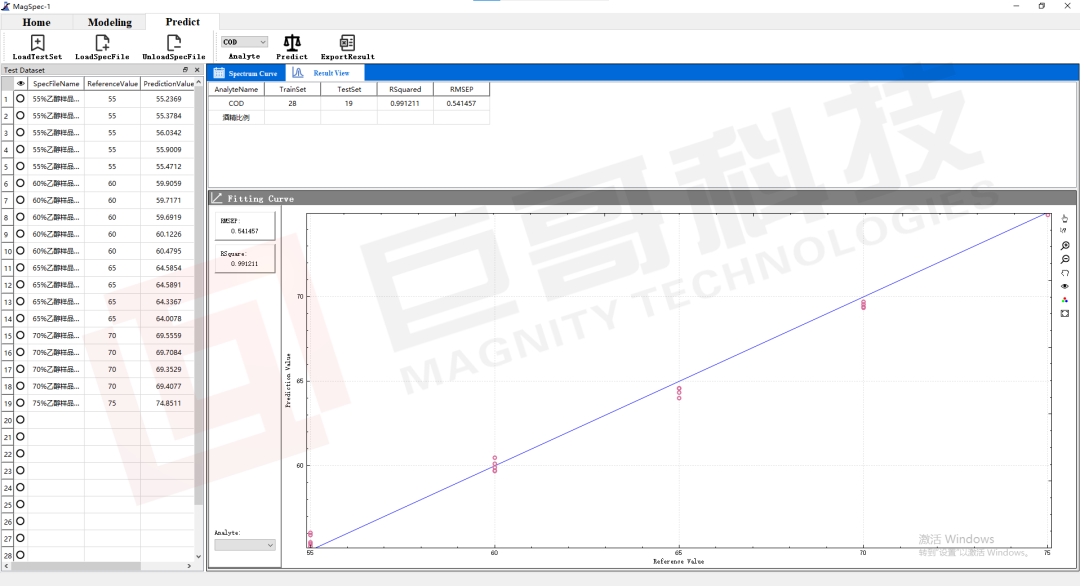
Task: Click dataset horizontal scrollbar left arrow
Action: coord(6,566)
